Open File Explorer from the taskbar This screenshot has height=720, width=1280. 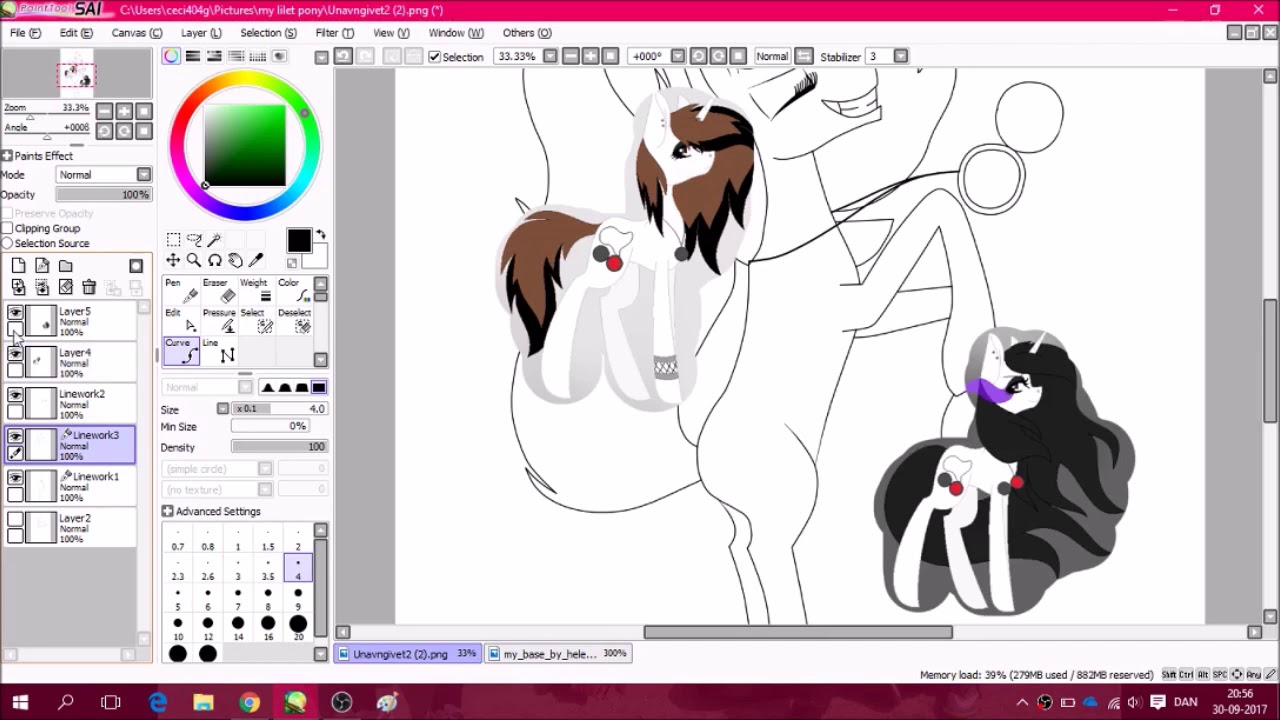click(x=203, y=703)
